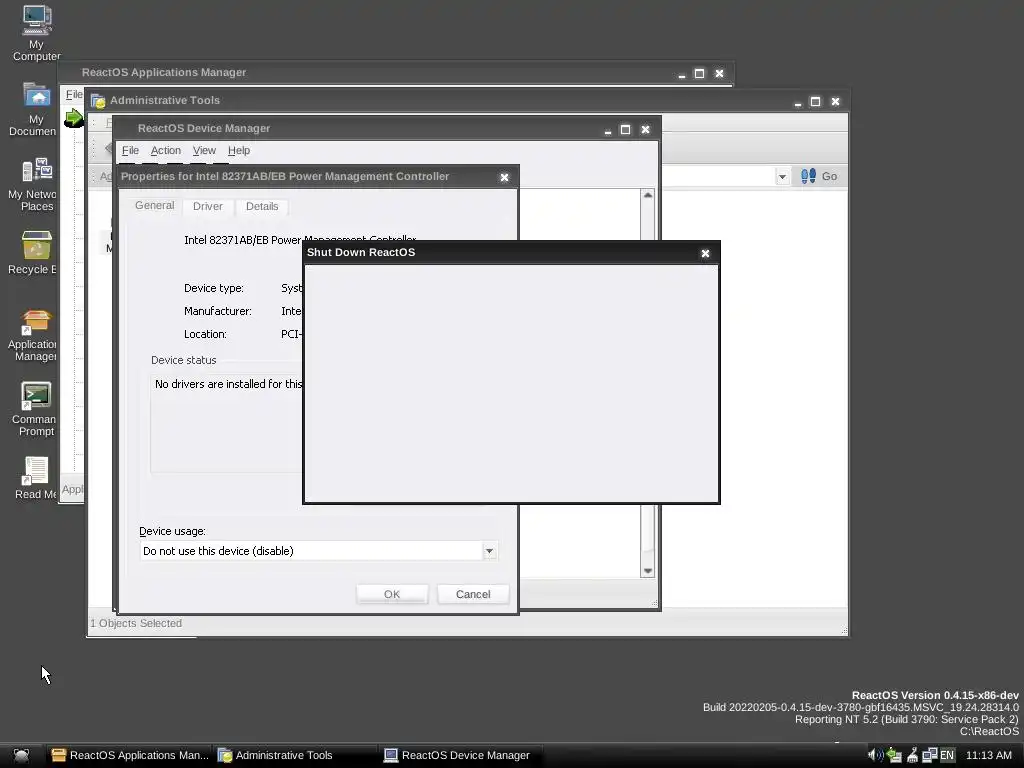Image resolution: width=1024 pixels, height=768 pixels.
Task: Click the 'Device type:' label
Action: click(x=214, y=289)
